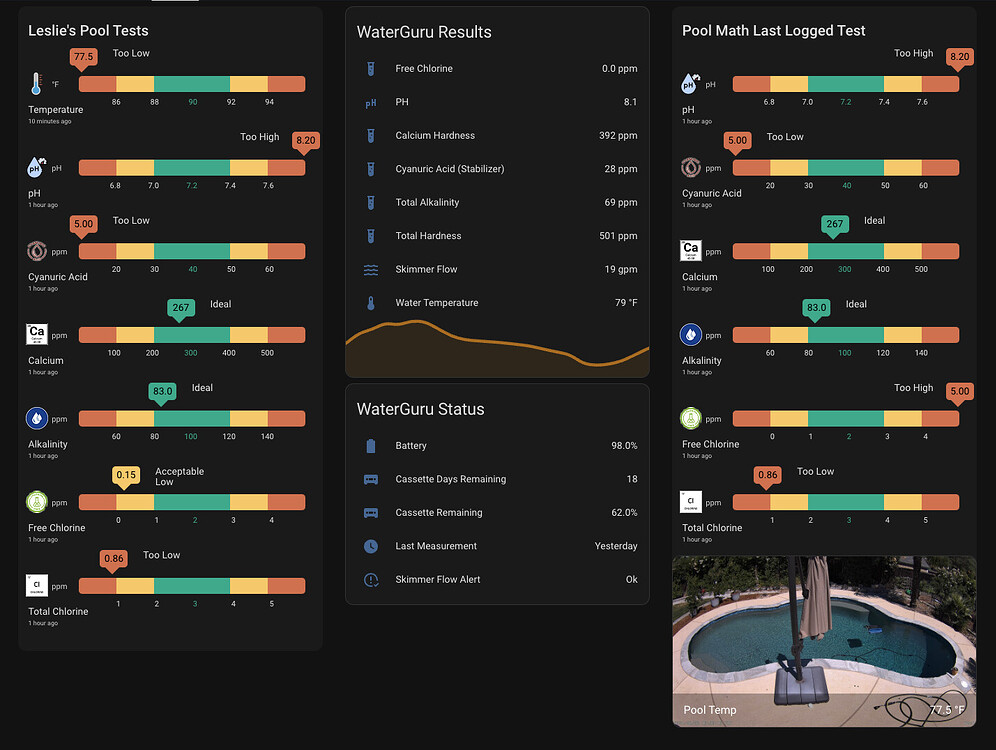Click the pH droplet icon in Pool Math Last Logged Test

point(690,83)
